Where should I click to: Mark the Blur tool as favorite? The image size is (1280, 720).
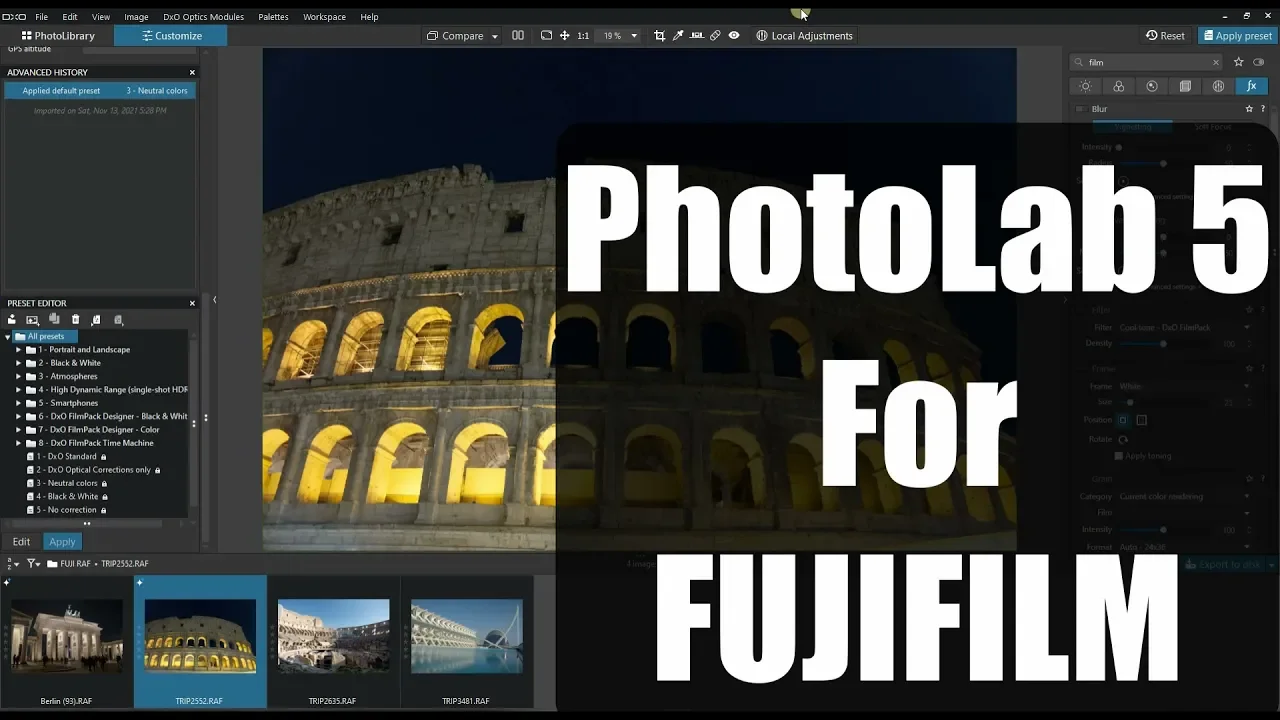pos(1249,109)
